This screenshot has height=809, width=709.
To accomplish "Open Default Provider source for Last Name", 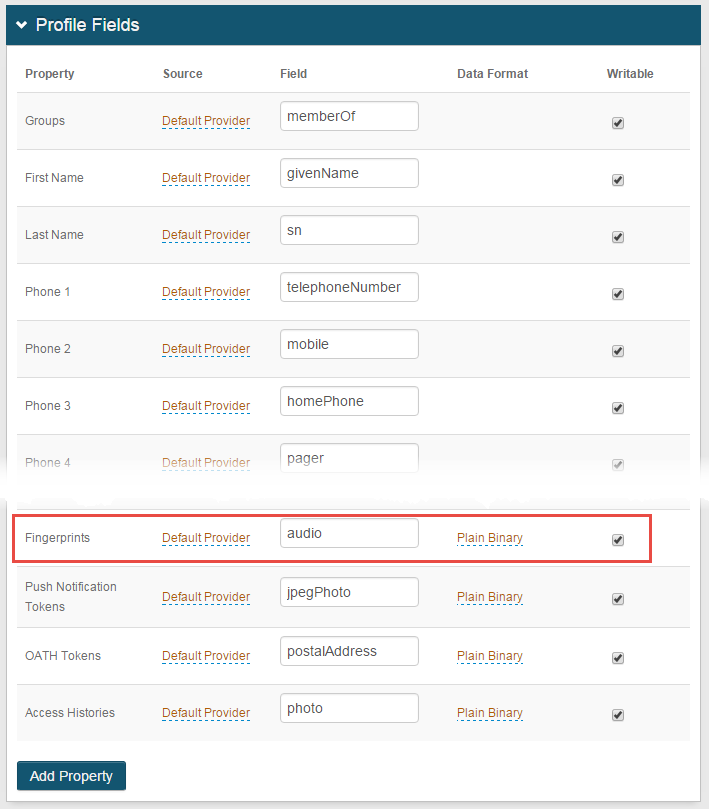I will point(206,235).
